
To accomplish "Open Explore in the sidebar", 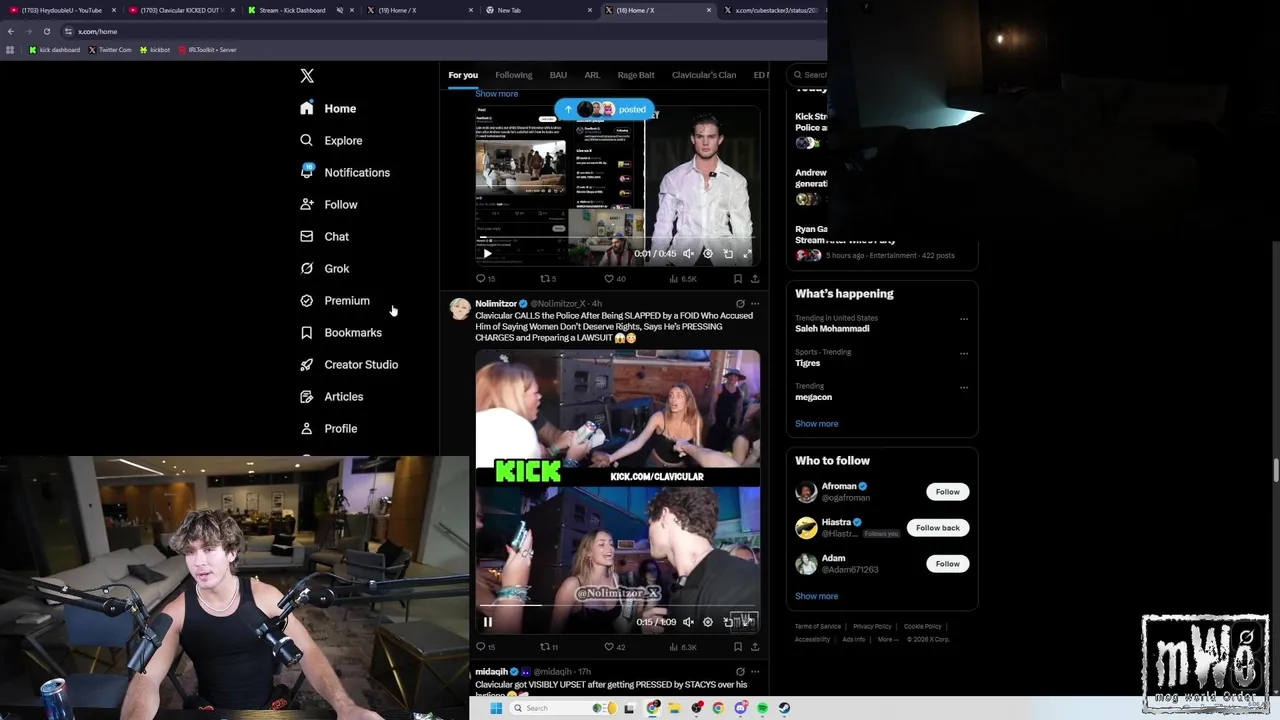I will click(x=331, y=140).
